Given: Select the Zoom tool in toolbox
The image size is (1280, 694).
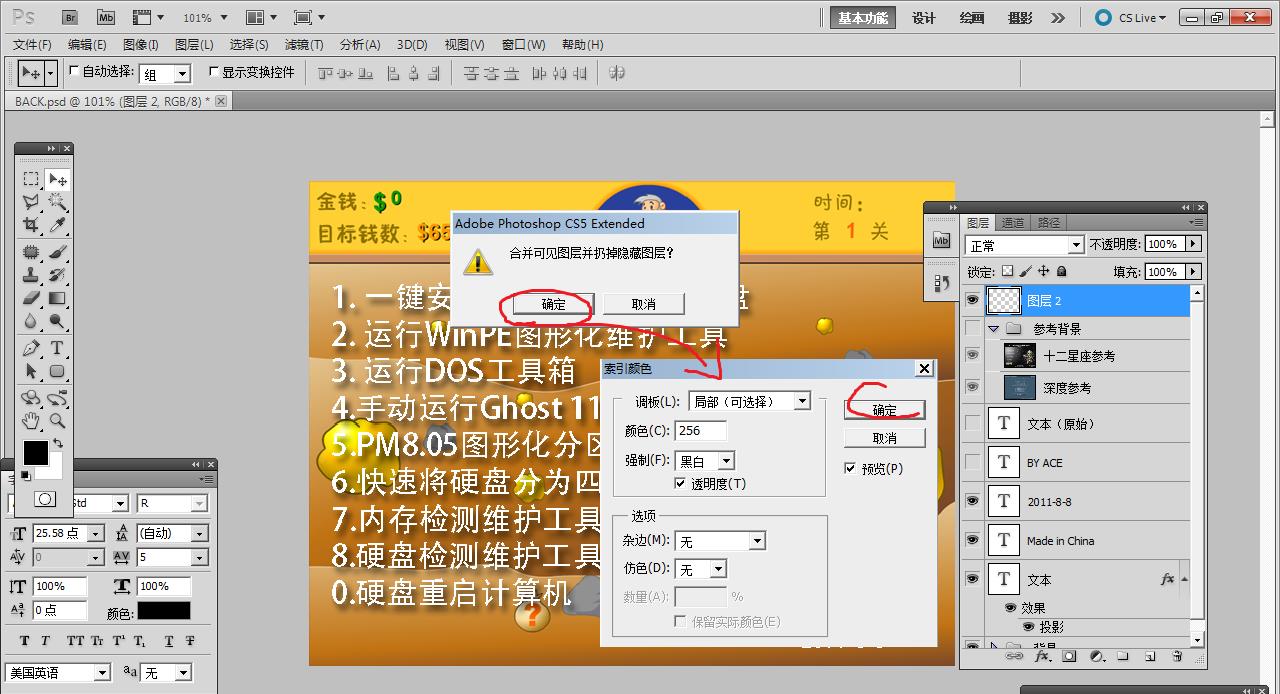Looking at the screenshot, I should (x=57, y=420).
